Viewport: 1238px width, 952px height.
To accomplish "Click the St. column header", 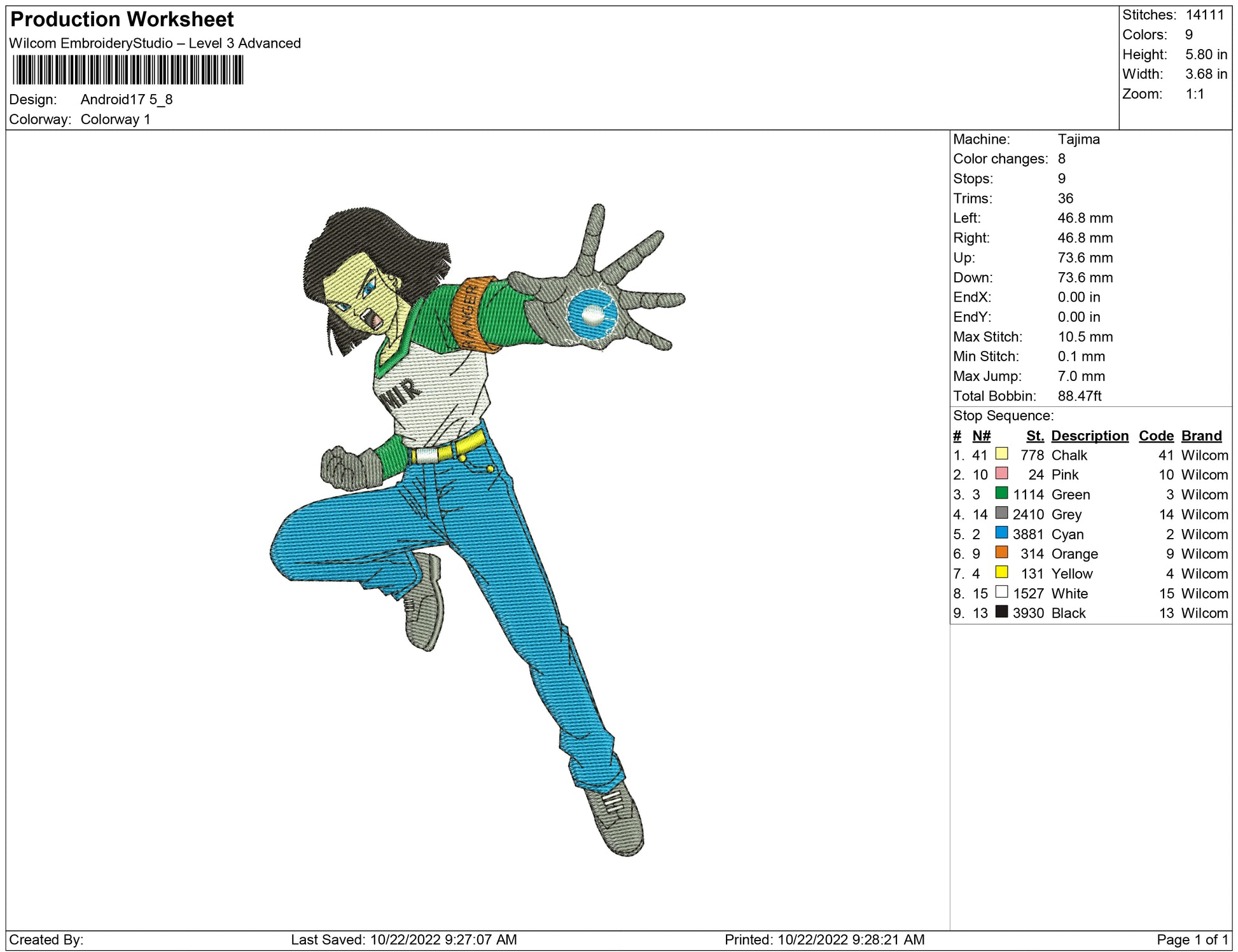I will tap(1034, 436).
